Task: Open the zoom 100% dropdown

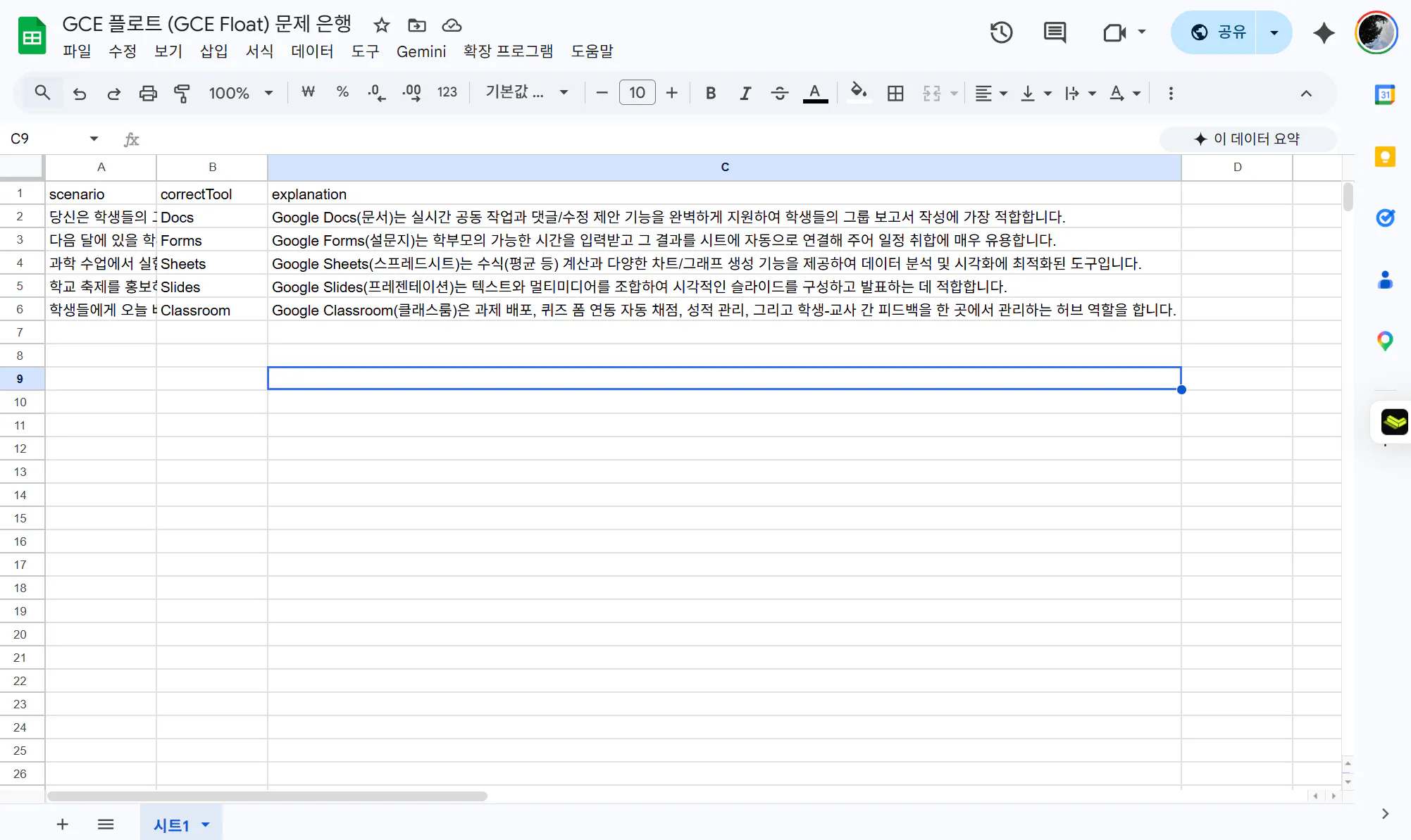Action: [x=240, y=93]
